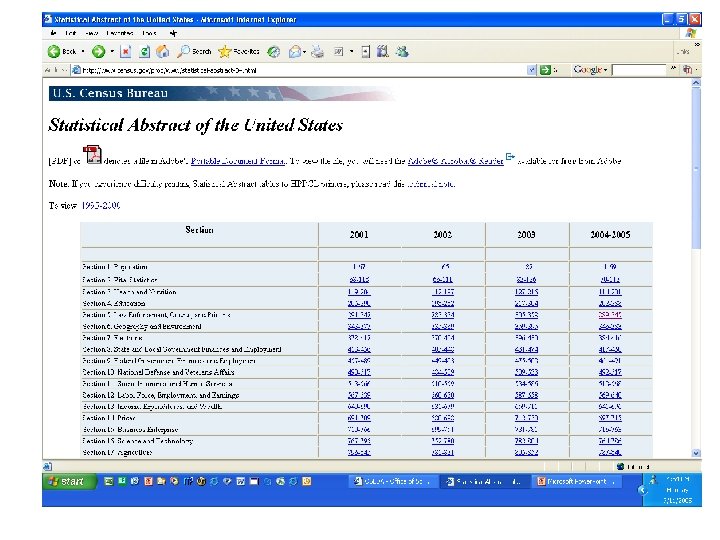
Task: Click the Google toolbar search box
Action: tap(639, 70)
